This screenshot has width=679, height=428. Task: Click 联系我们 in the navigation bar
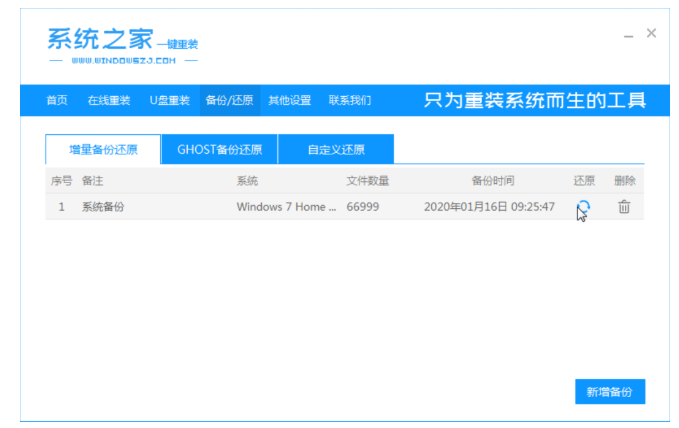click(350, 101)
